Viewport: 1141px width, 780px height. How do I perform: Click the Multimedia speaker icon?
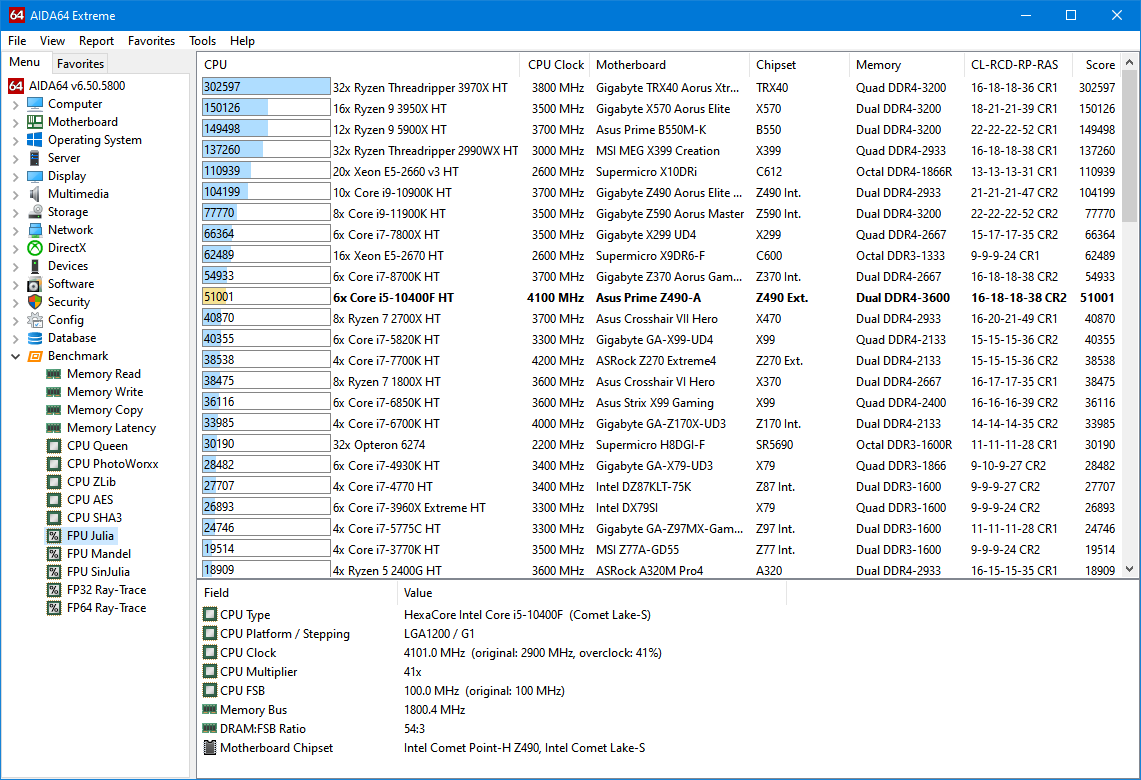pyautogui.click(x=35, y=194)
